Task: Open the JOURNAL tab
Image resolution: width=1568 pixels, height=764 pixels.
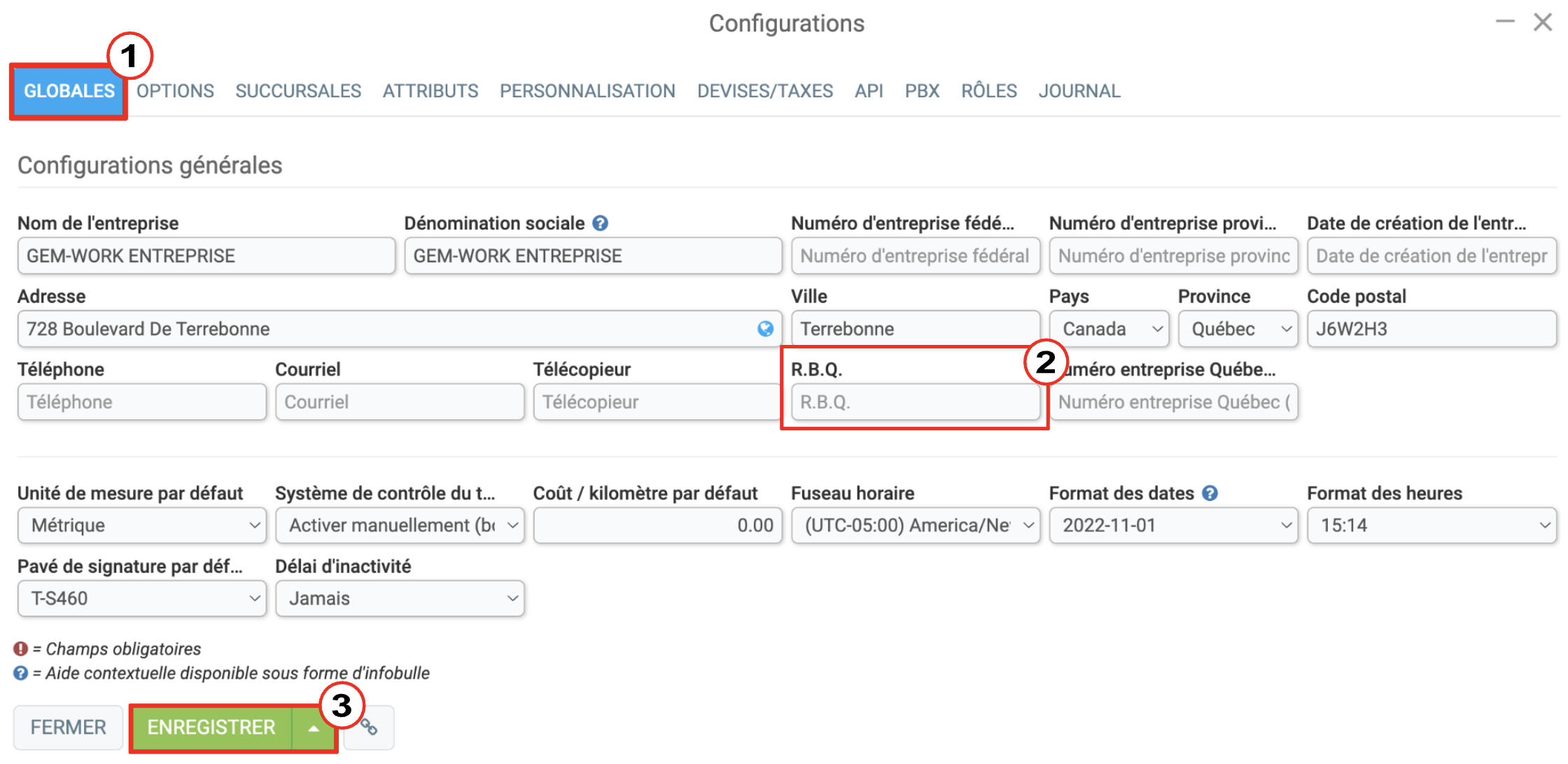Action: pyautogui.click(x=1079, y=91)
